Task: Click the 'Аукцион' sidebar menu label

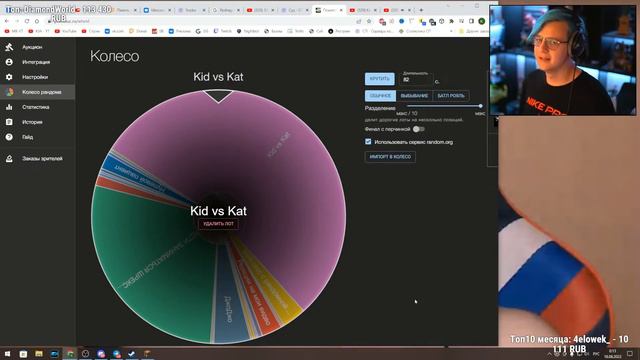Action: 32,47
